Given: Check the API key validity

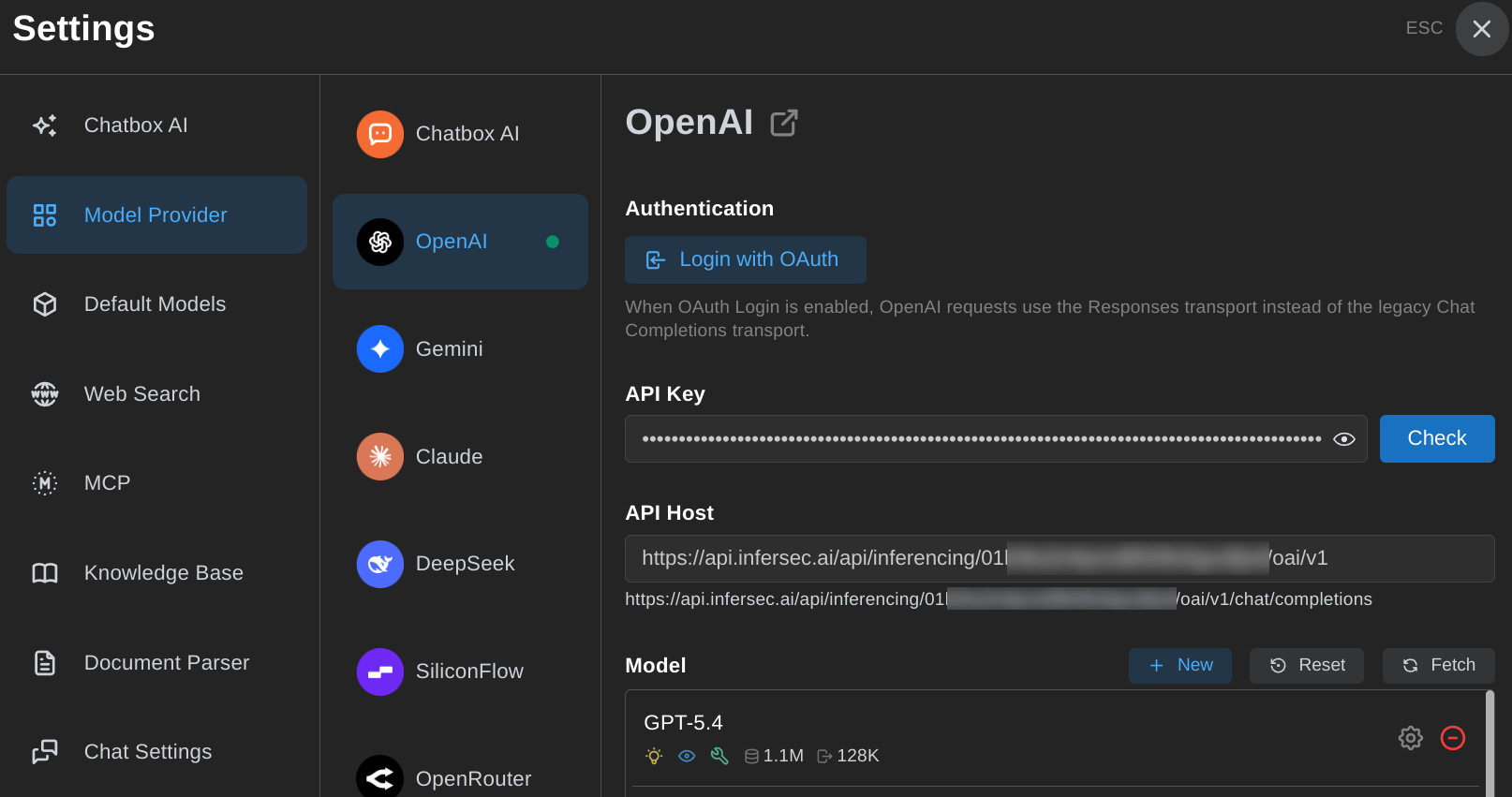Looking at the screenshot, I should click(x=1437, y=438).
